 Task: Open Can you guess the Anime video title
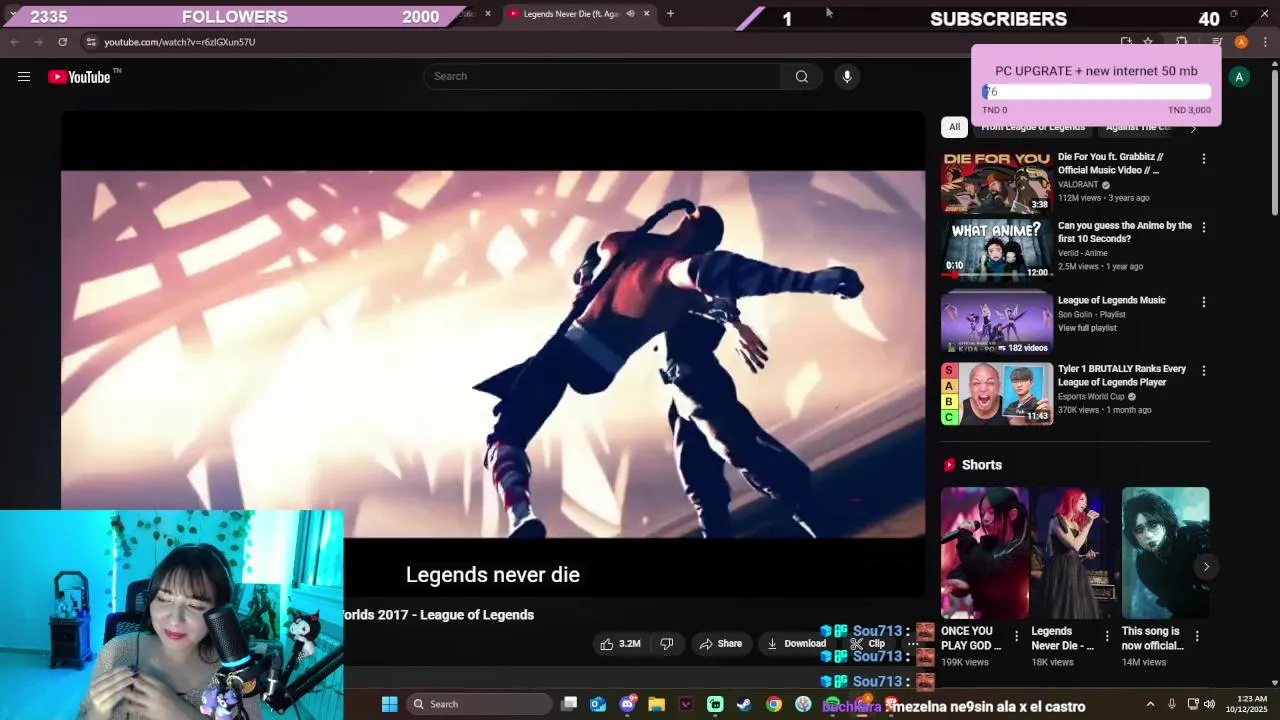pos(1125,232)
